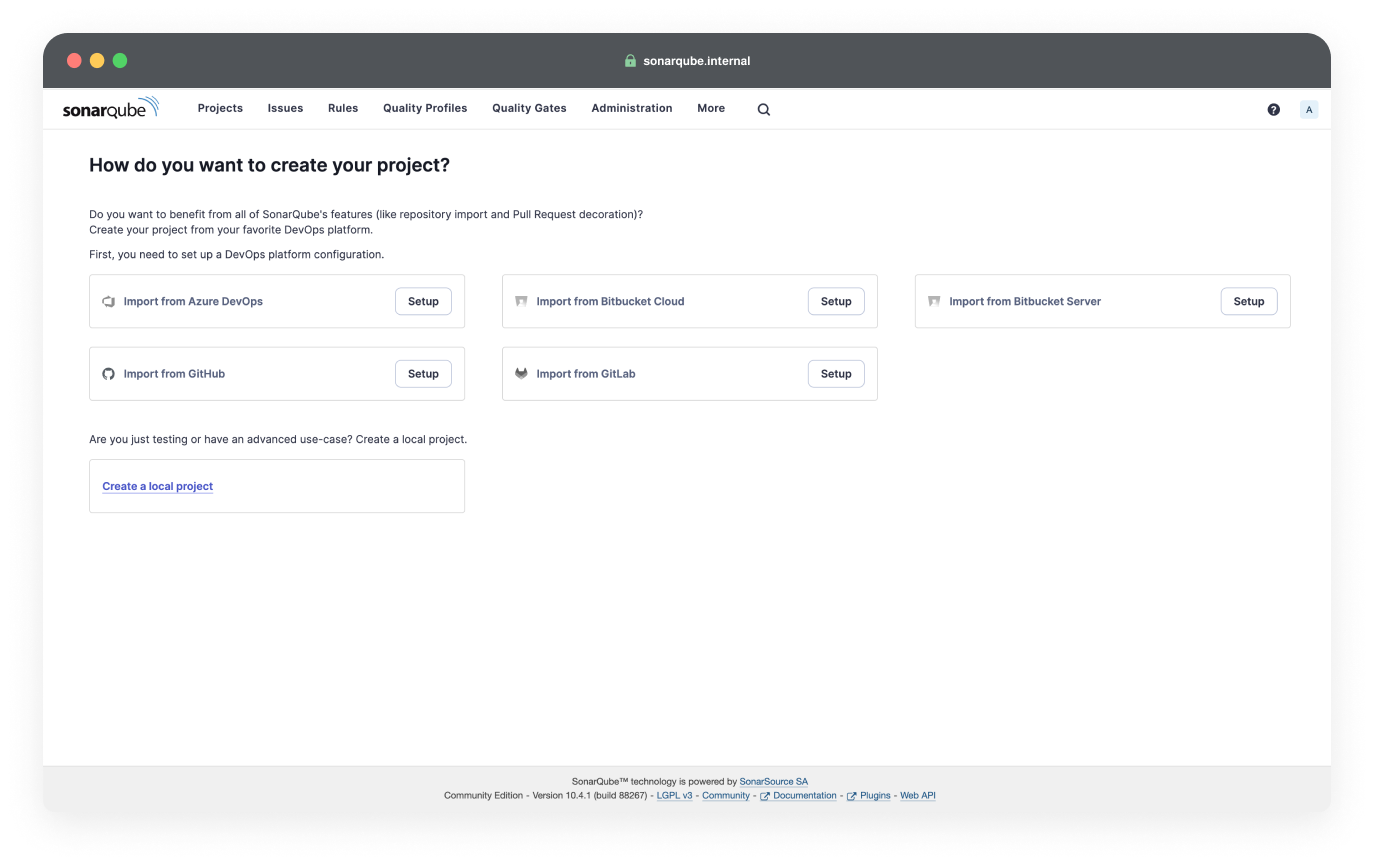Click the padlock in the address bar
Screen dimensions: 1374x865
point(629,60)
